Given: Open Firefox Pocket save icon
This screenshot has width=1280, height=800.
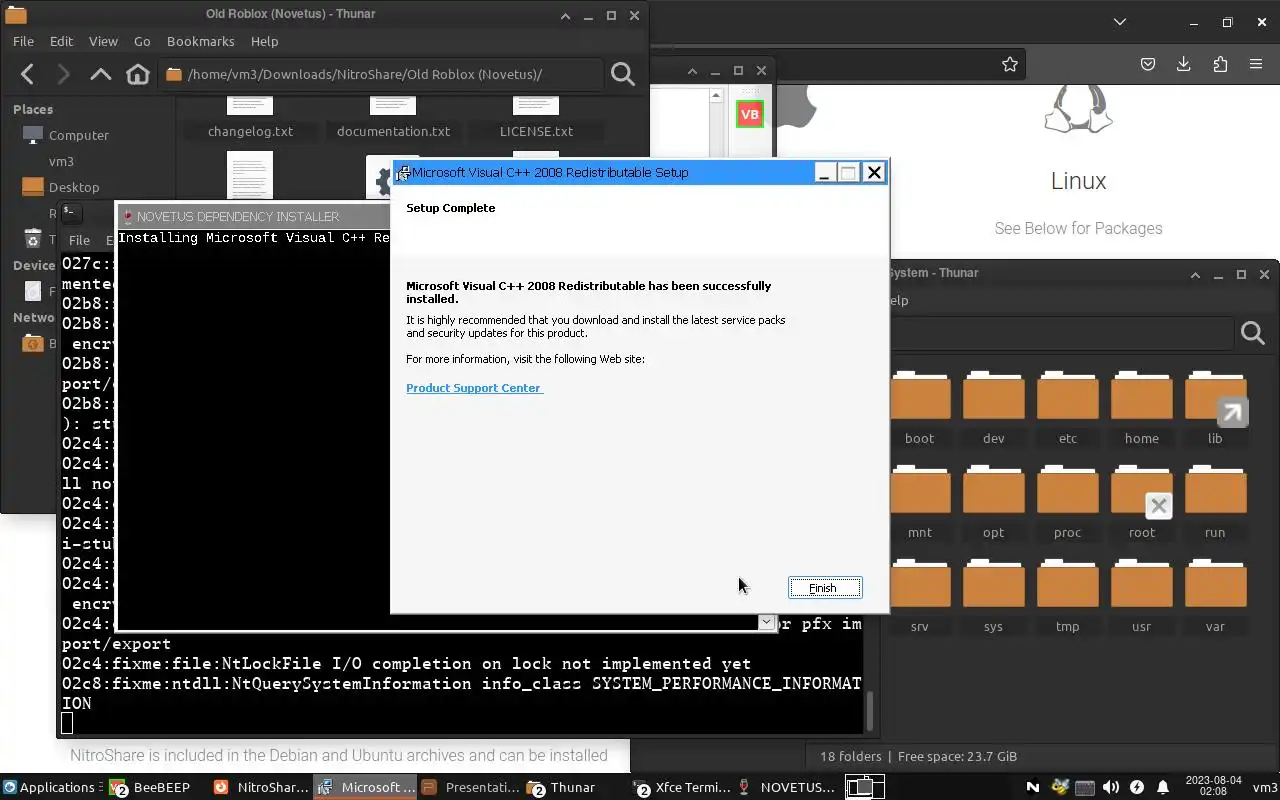Looking at the screenshot, I should 1148,64.
